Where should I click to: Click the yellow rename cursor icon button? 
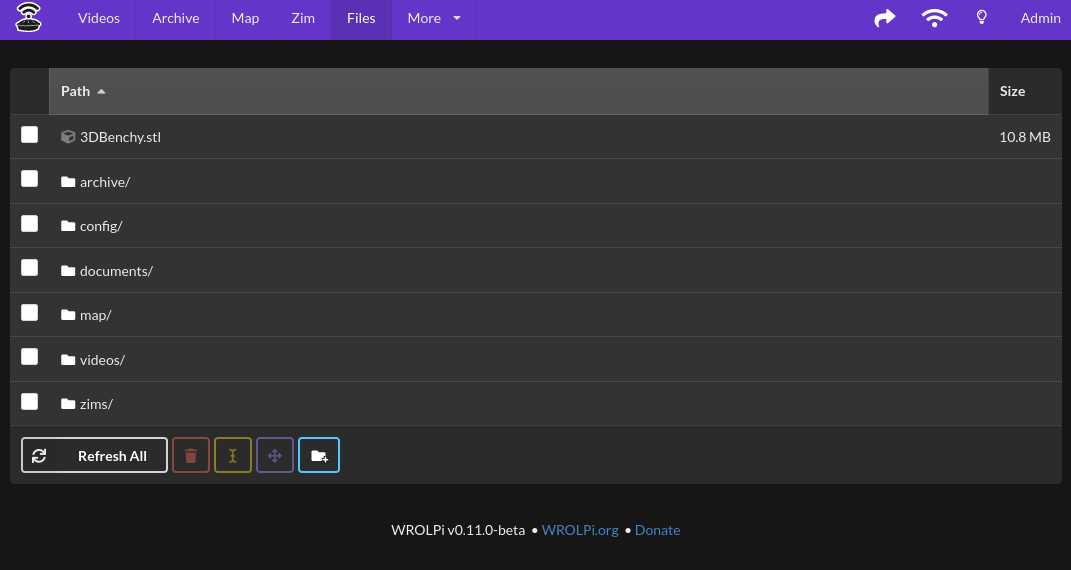click(233, 455)
